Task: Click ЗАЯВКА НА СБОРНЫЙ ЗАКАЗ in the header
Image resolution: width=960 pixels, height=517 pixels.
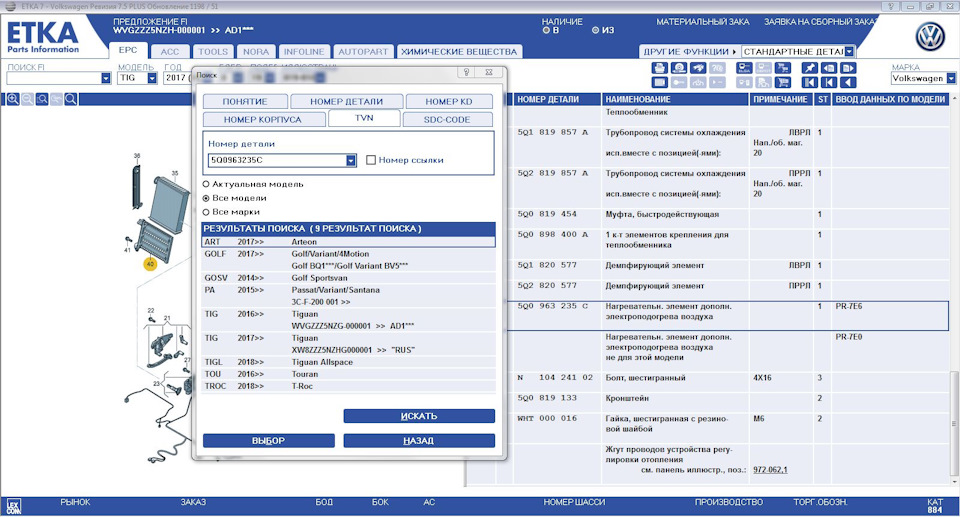Action: [820, 21]
